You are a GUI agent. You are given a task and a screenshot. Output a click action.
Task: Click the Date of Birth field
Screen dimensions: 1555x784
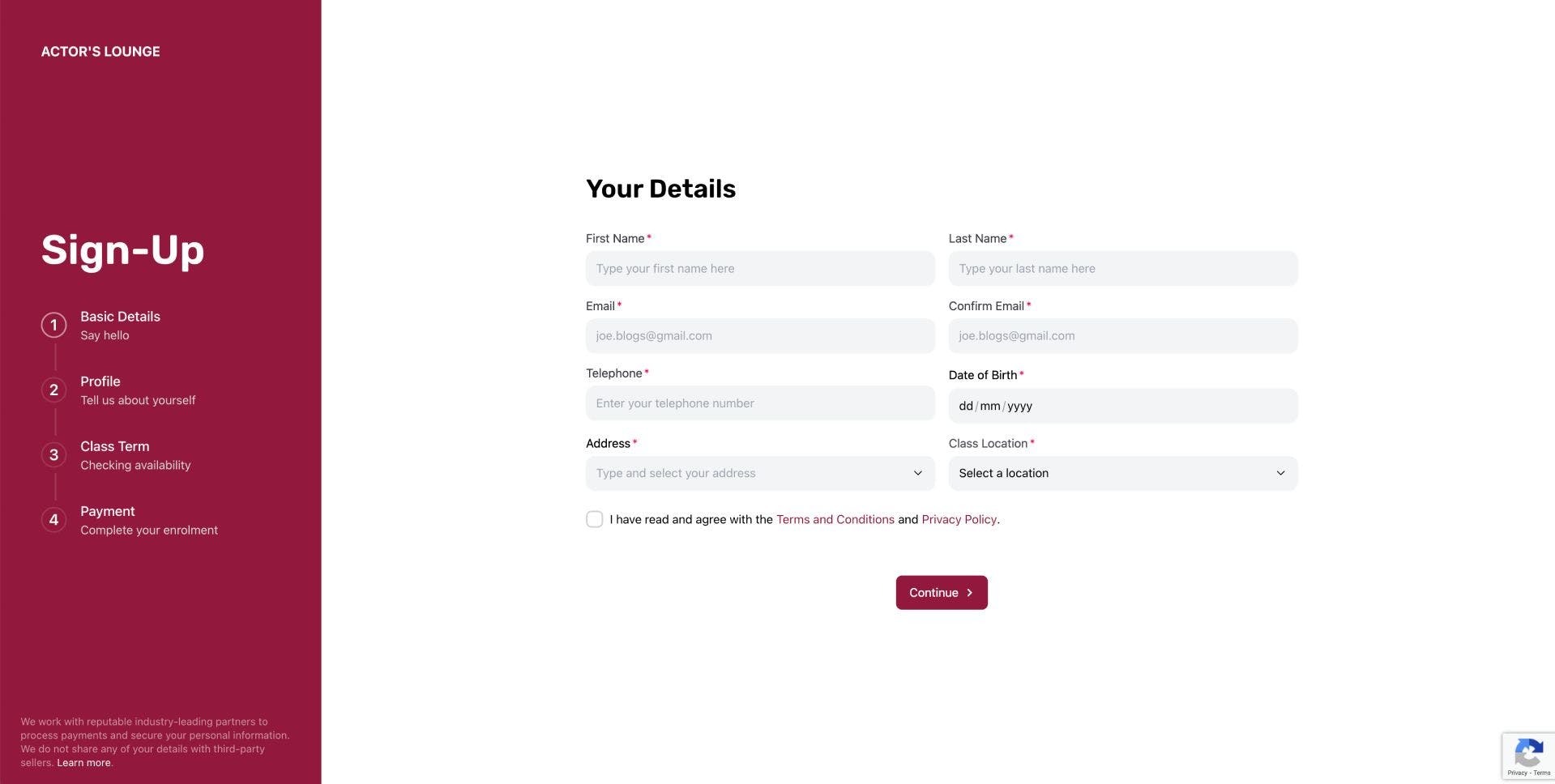tap(1122, 406)
